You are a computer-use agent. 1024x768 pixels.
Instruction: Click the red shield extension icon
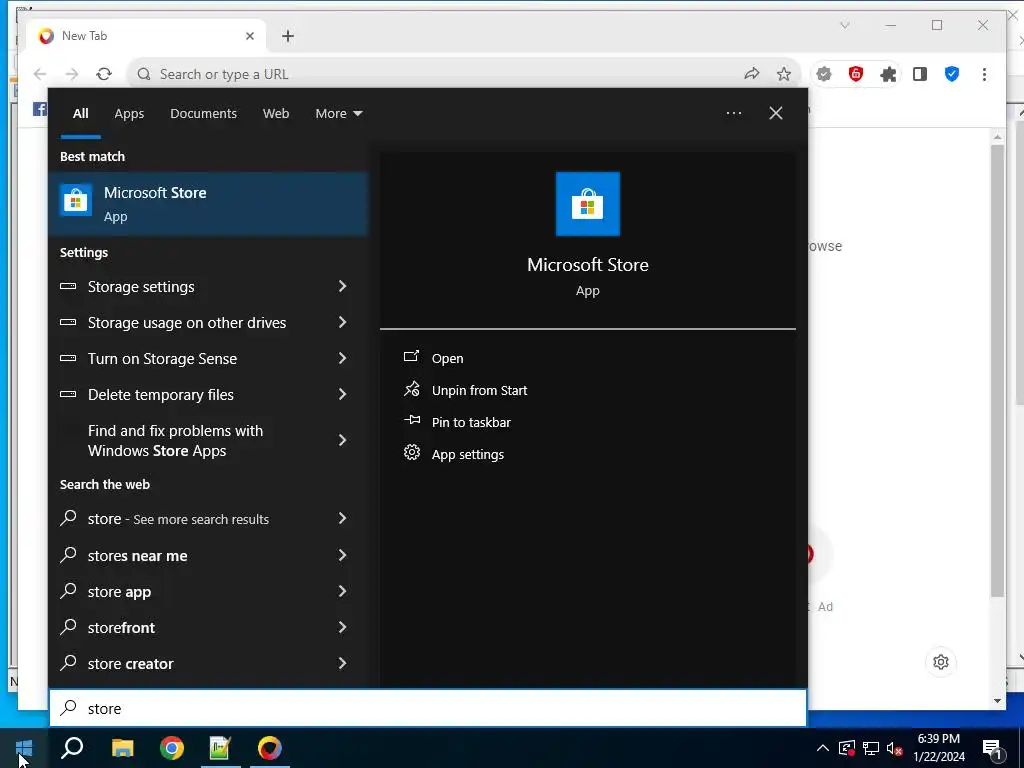coord(856,74)
